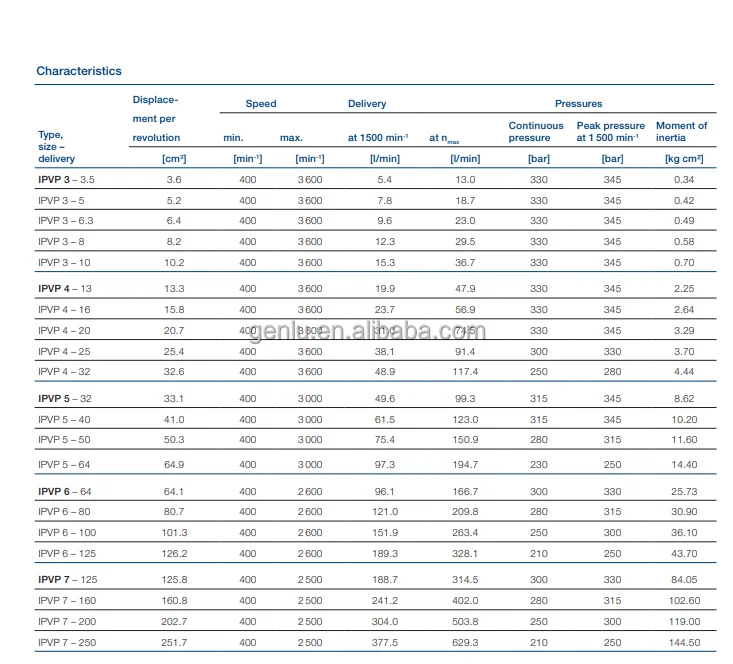
Task: Click the Peak pressure at 1500 header
Action: tap(611, 132)
